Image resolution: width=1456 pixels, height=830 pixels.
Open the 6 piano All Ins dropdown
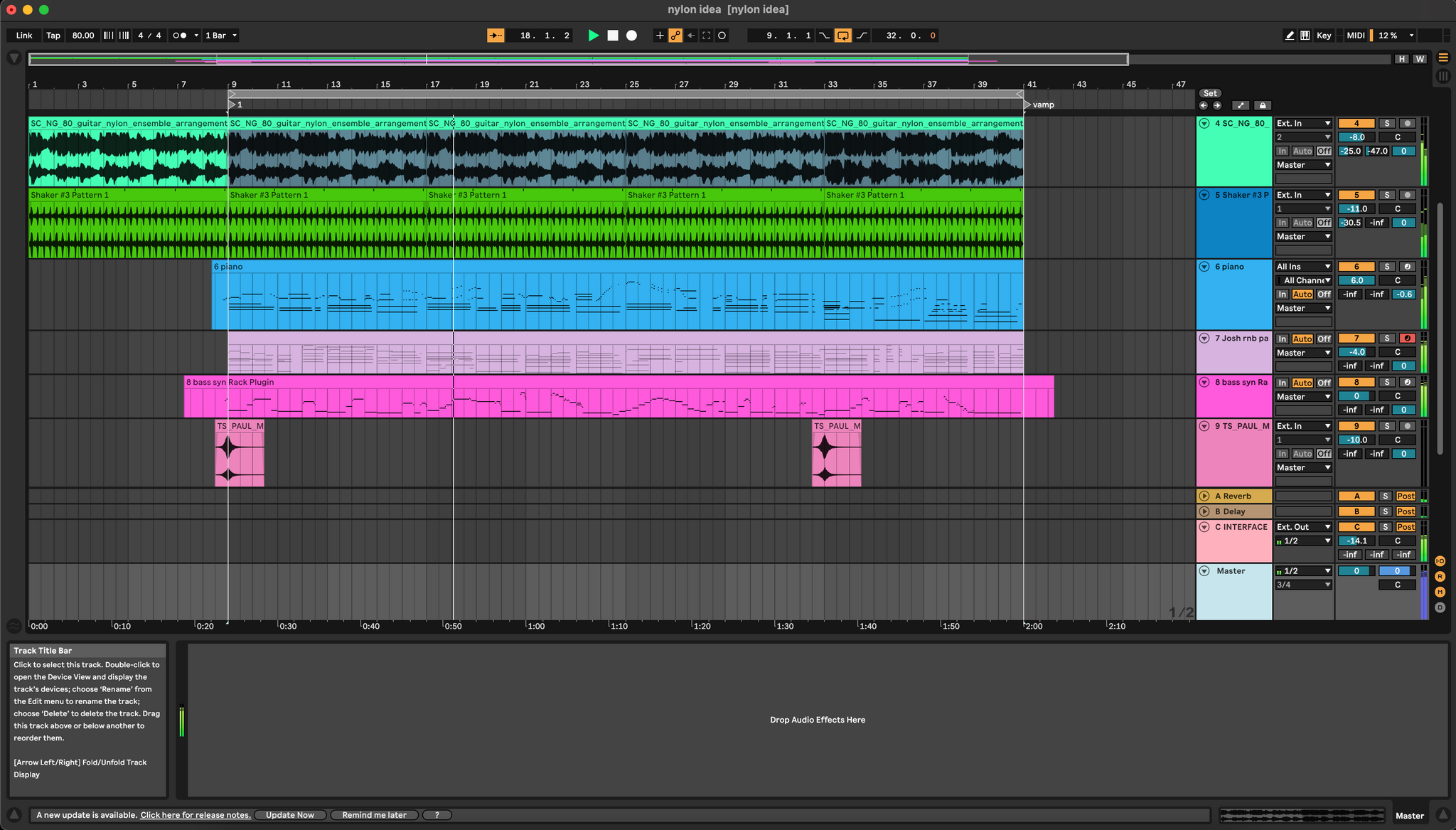point(1303,267)
